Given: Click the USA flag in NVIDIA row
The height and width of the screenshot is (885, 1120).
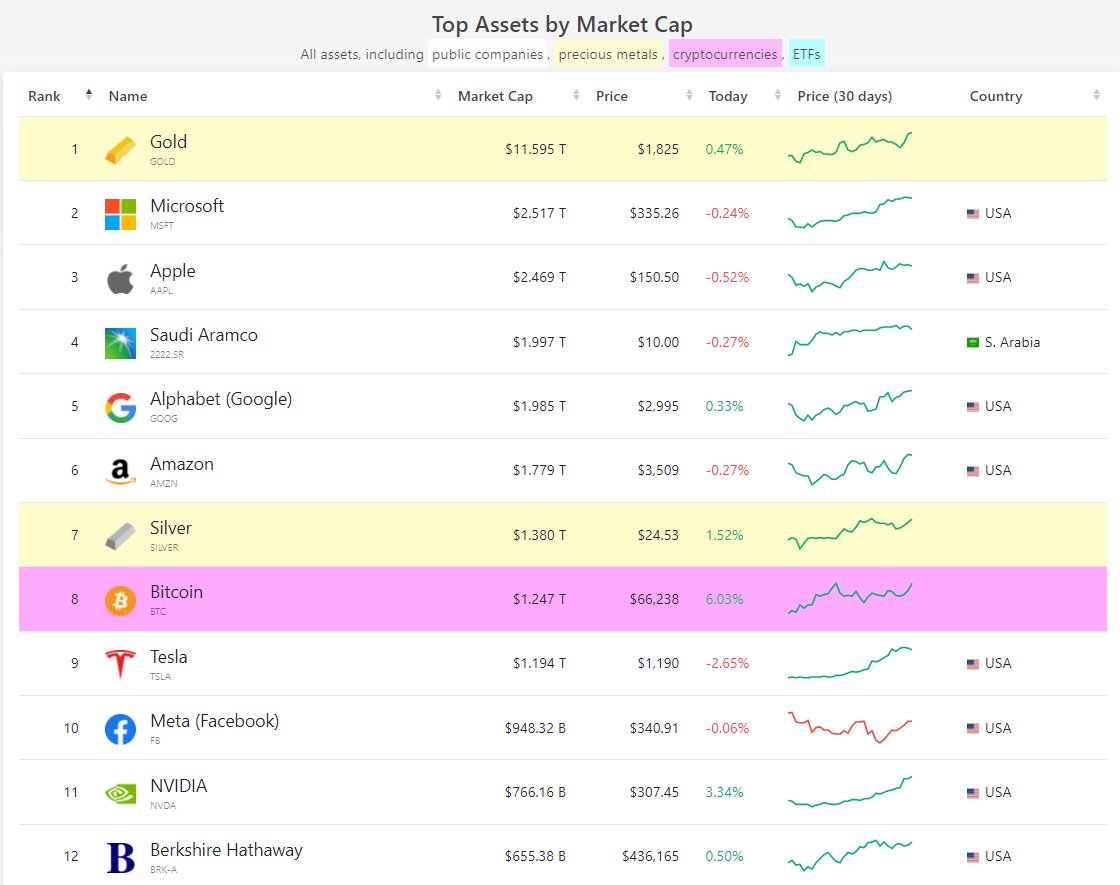Looking at the screenshot, I should [x=972, y=792].
